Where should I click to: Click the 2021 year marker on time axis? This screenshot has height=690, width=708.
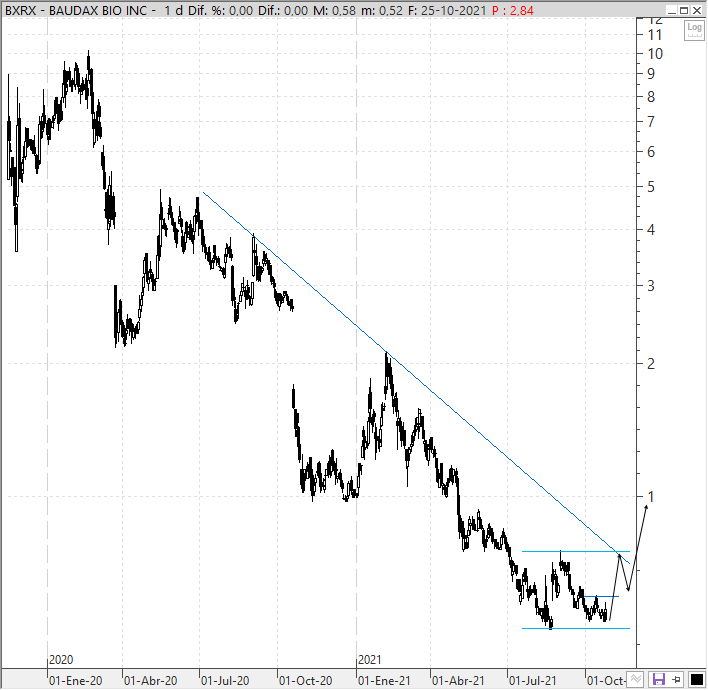[370, 660]
